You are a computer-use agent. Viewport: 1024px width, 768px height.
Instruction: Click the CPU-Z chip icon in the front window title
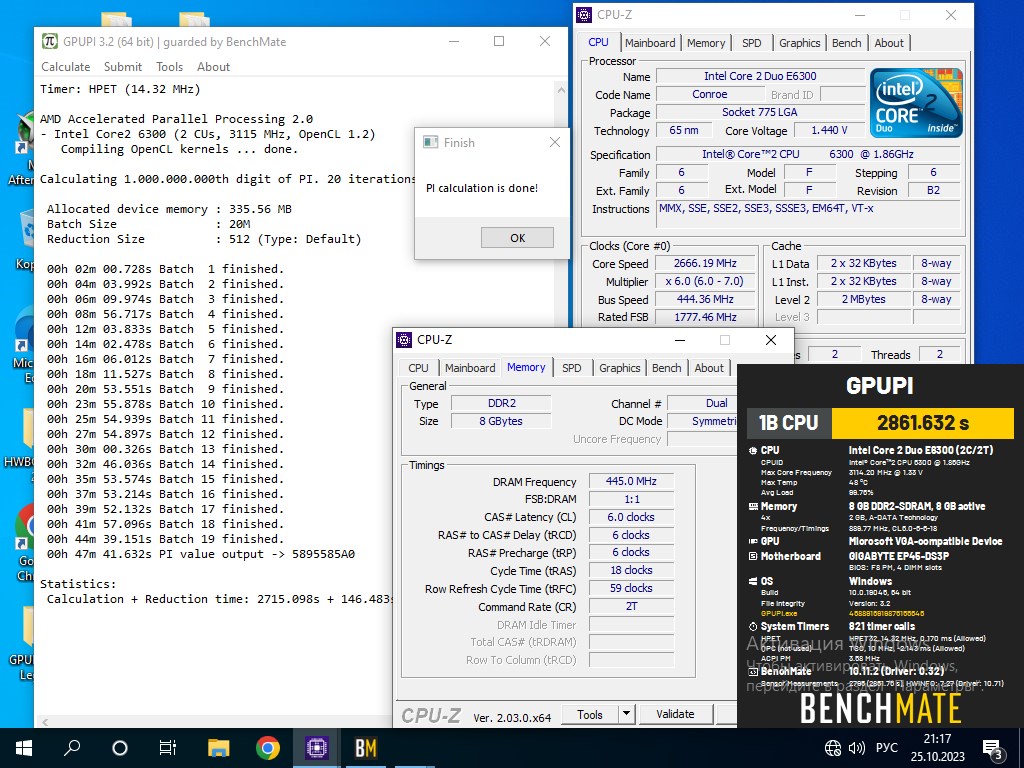(x=404, y=340)
